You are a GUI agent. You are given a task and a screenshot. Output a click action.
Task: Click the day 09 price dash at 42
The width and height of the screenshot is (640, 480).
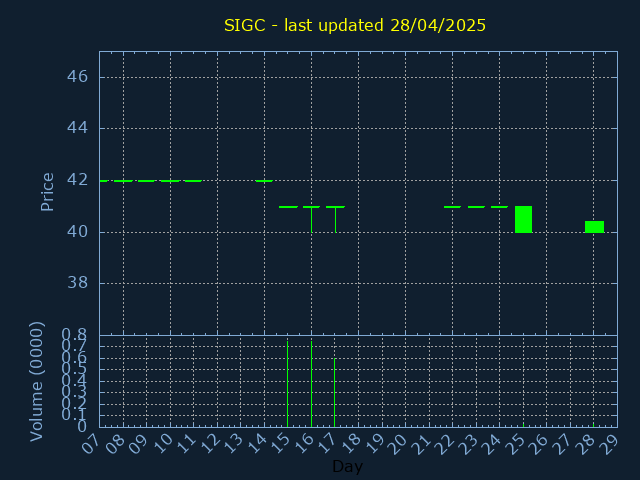tap(147, 180)
